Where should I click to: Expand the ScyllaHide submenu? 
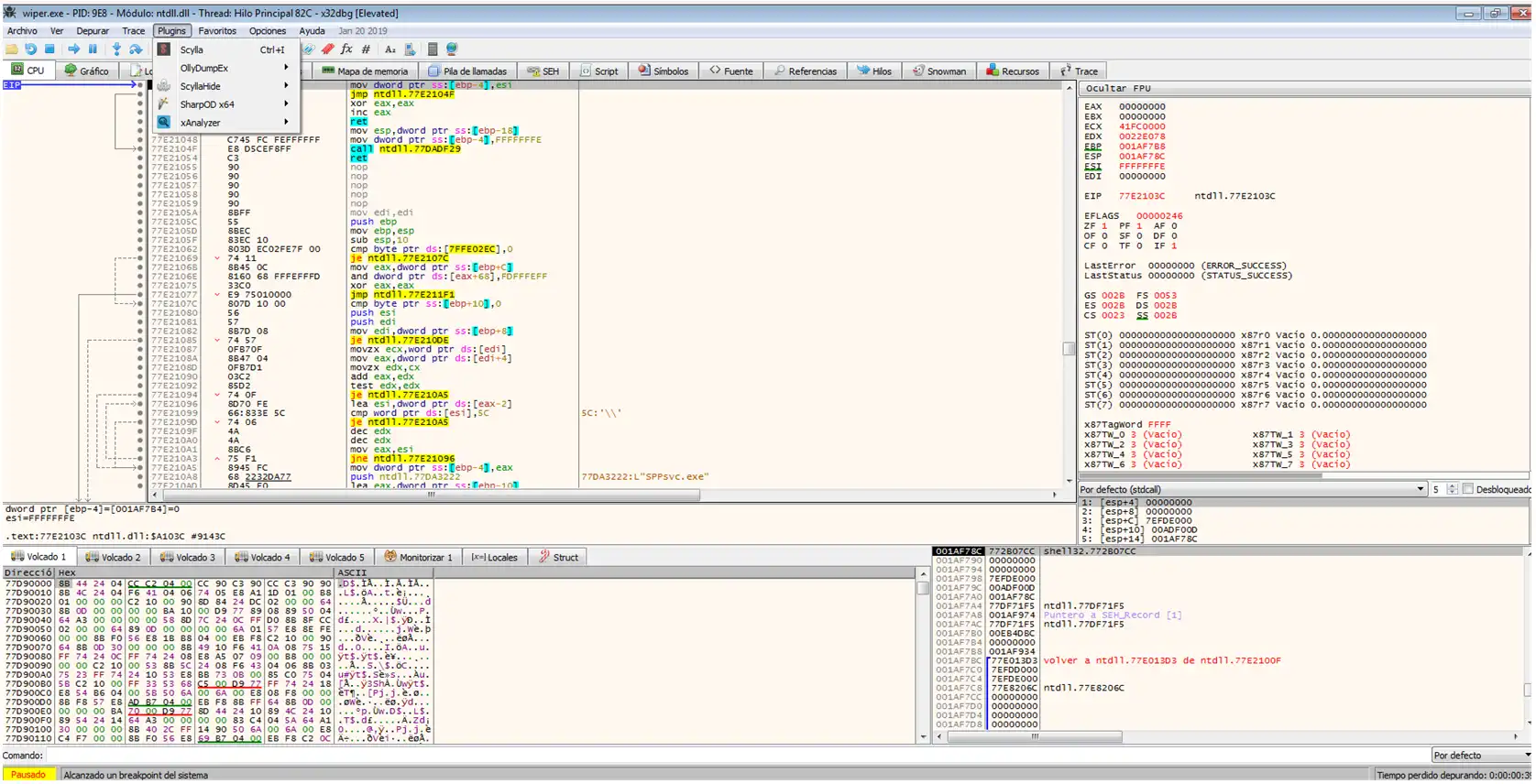[226, 86]
